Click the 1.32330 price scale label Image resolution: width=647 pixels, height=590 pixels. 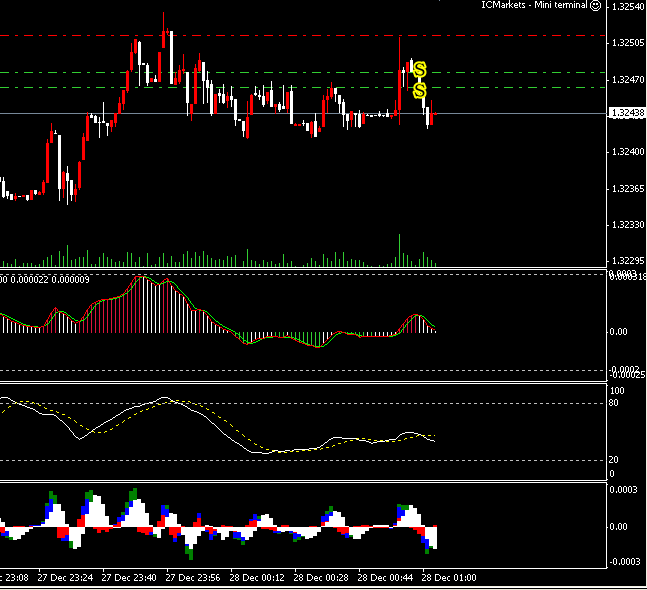pos(628,225)
